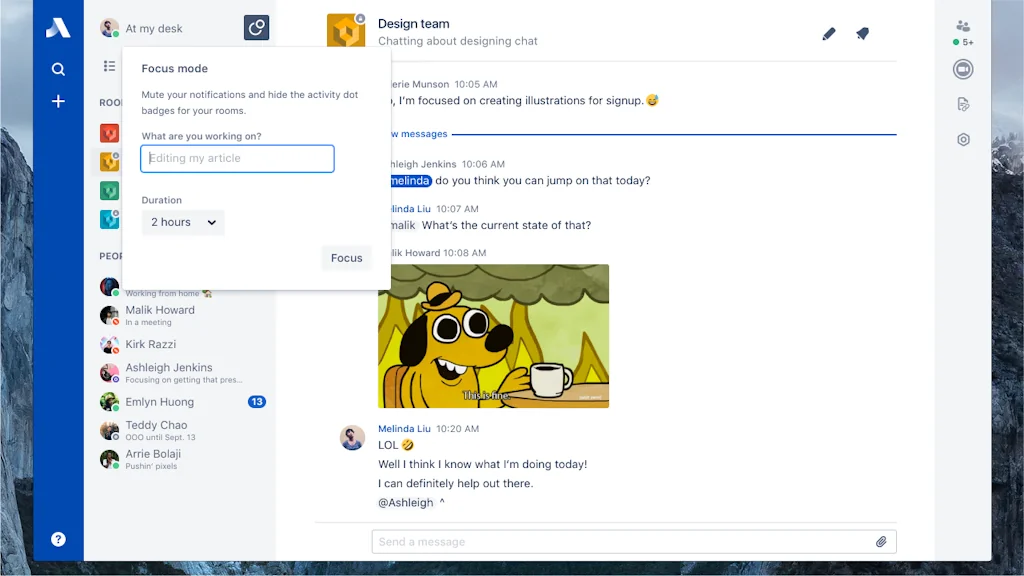Viewport: 1024px width, 576px height.
Task: Open the Duration dropdown showing 2 hours
Action: [x=183, y=222]
